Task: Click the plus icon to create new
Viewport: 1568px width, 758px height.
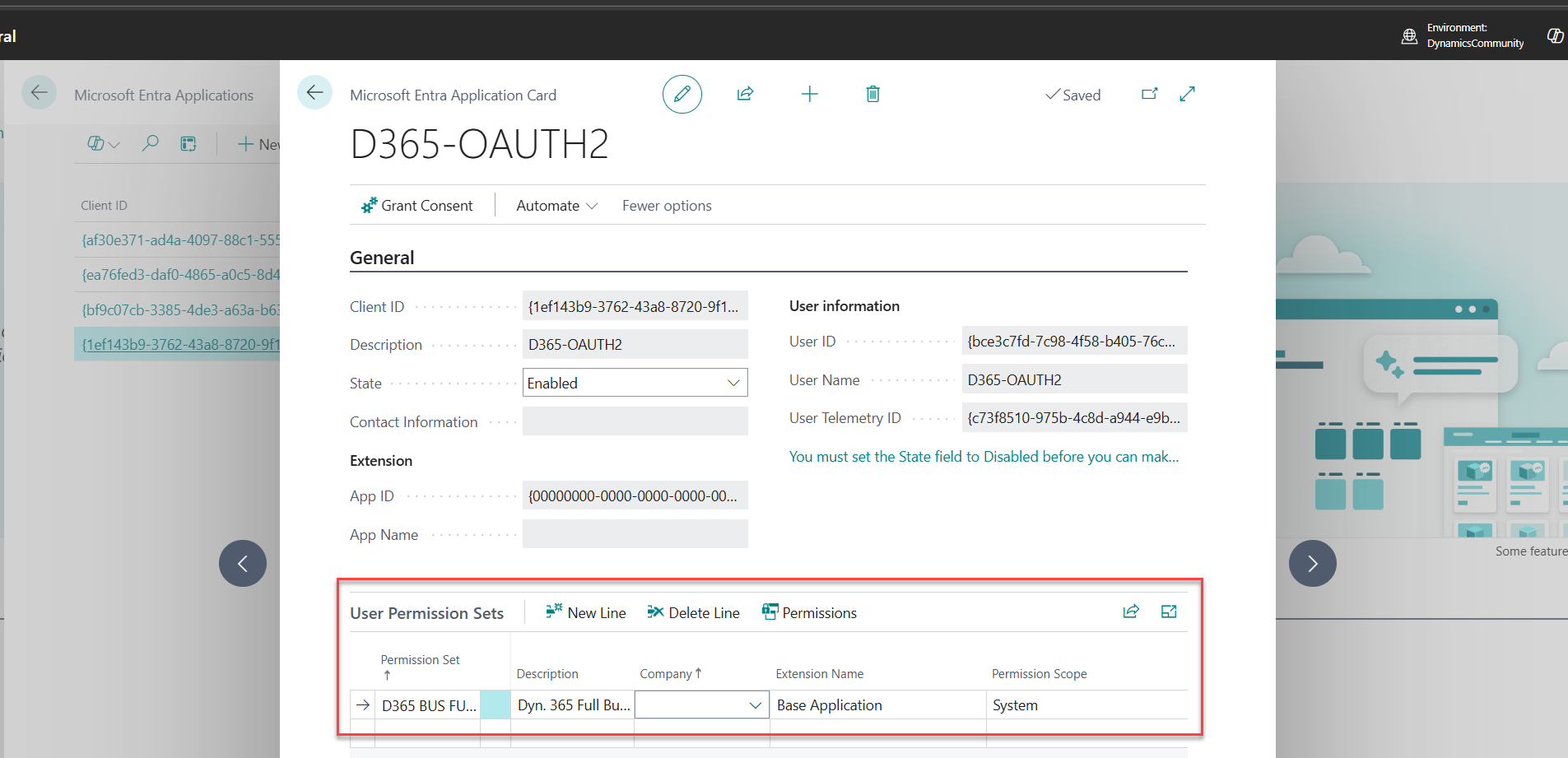Action: (x=810, y=94)
